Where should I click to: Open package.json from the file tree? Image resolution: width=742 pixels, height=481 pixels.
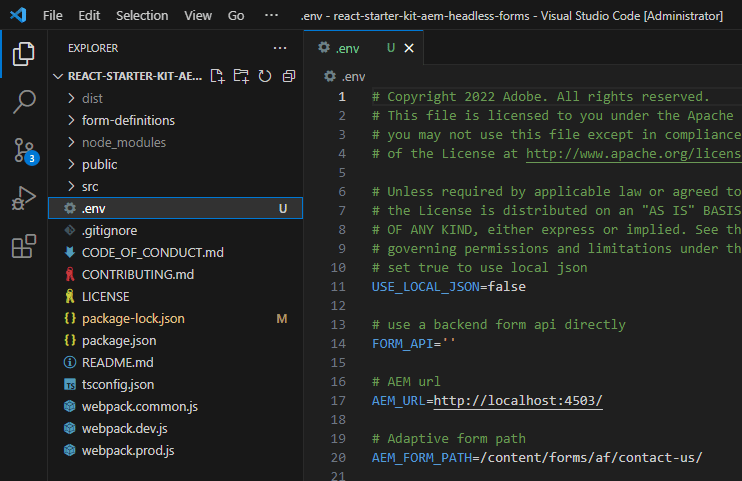[119, 340]
